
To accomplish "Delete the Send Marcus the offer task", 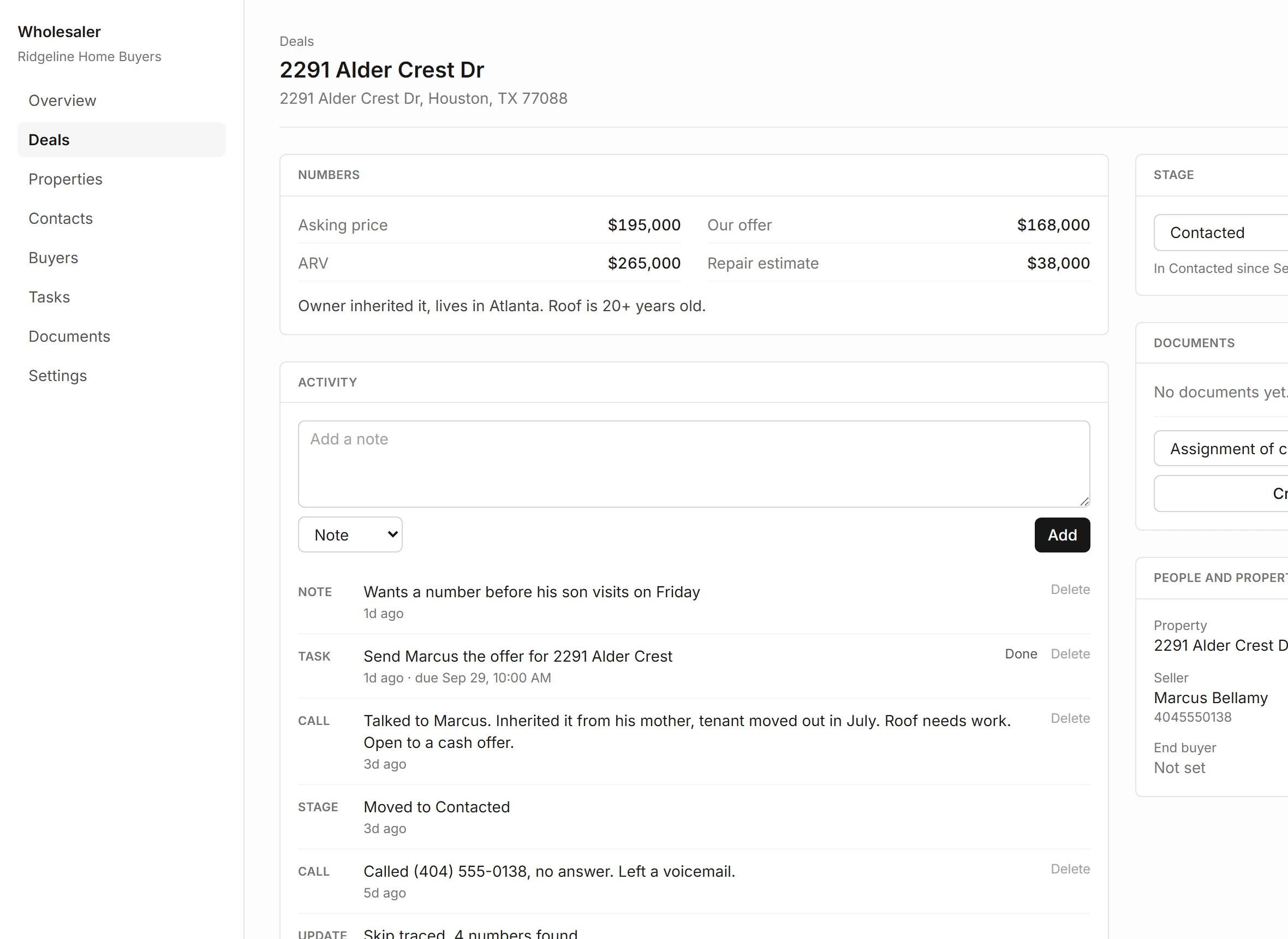I will [x=1070, y=653].
